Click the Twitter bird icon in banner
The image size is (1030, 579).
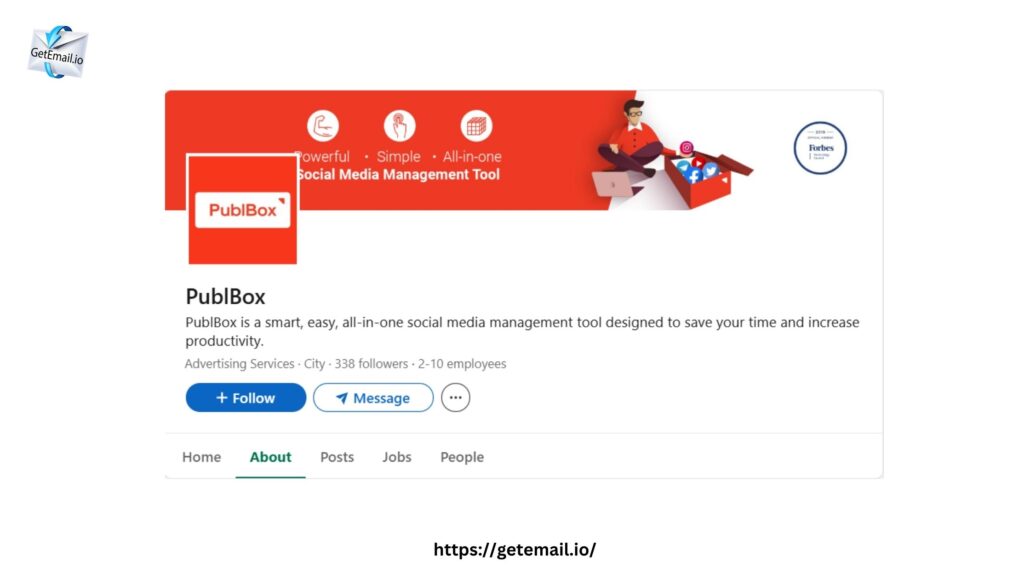[711, 171]
